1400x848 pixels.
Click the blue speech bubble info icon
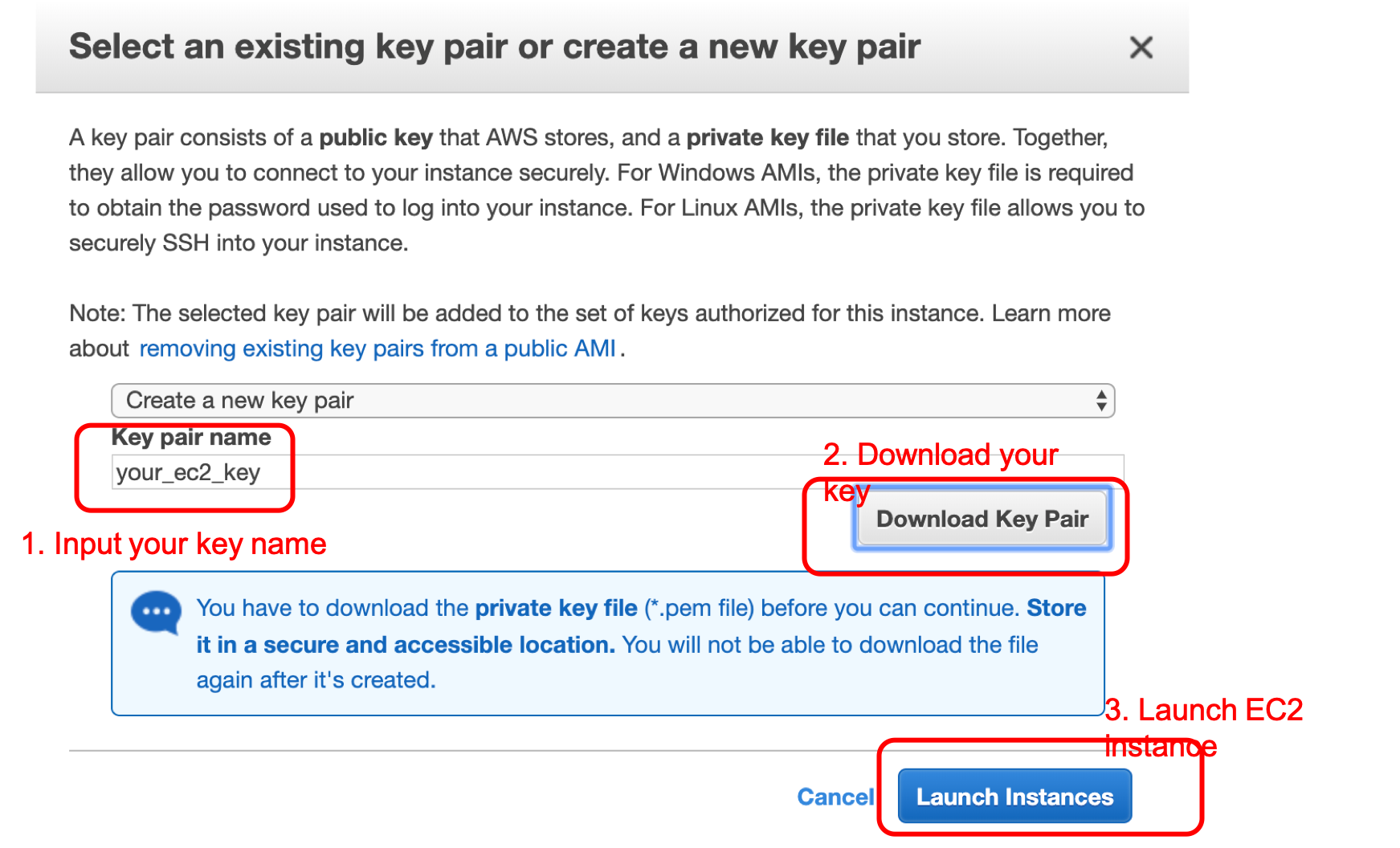click(x=157, y=613)
